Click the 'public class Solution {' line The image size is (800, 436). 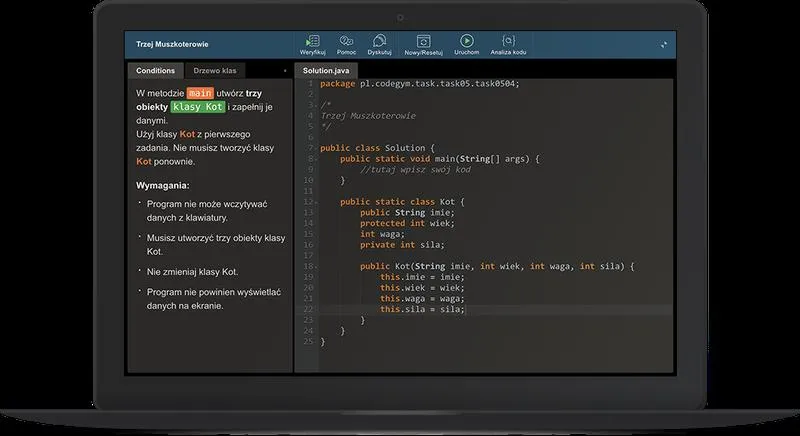coord(377,148)
